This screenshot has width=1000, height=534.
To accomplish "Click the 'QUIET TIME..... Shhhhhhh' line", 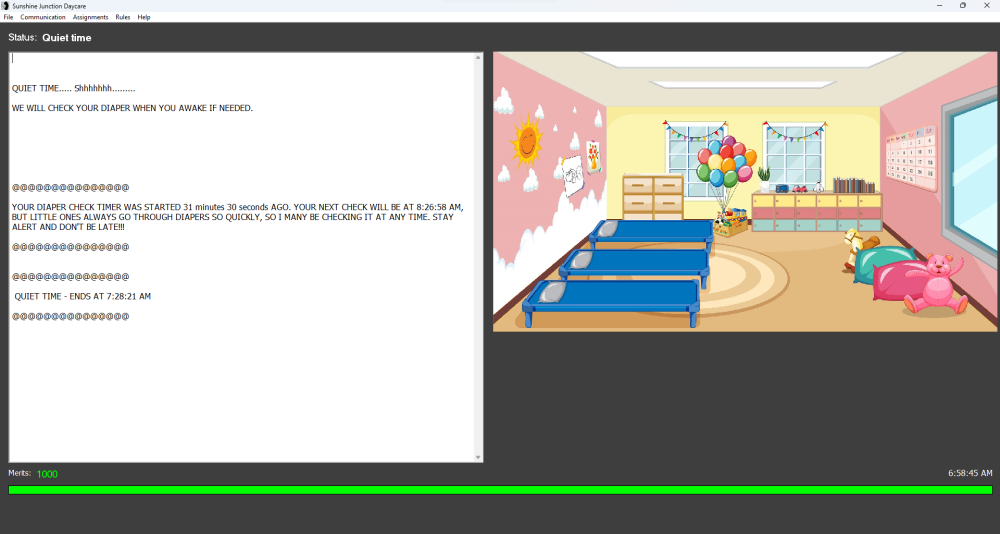I will [x=73, y=89].
